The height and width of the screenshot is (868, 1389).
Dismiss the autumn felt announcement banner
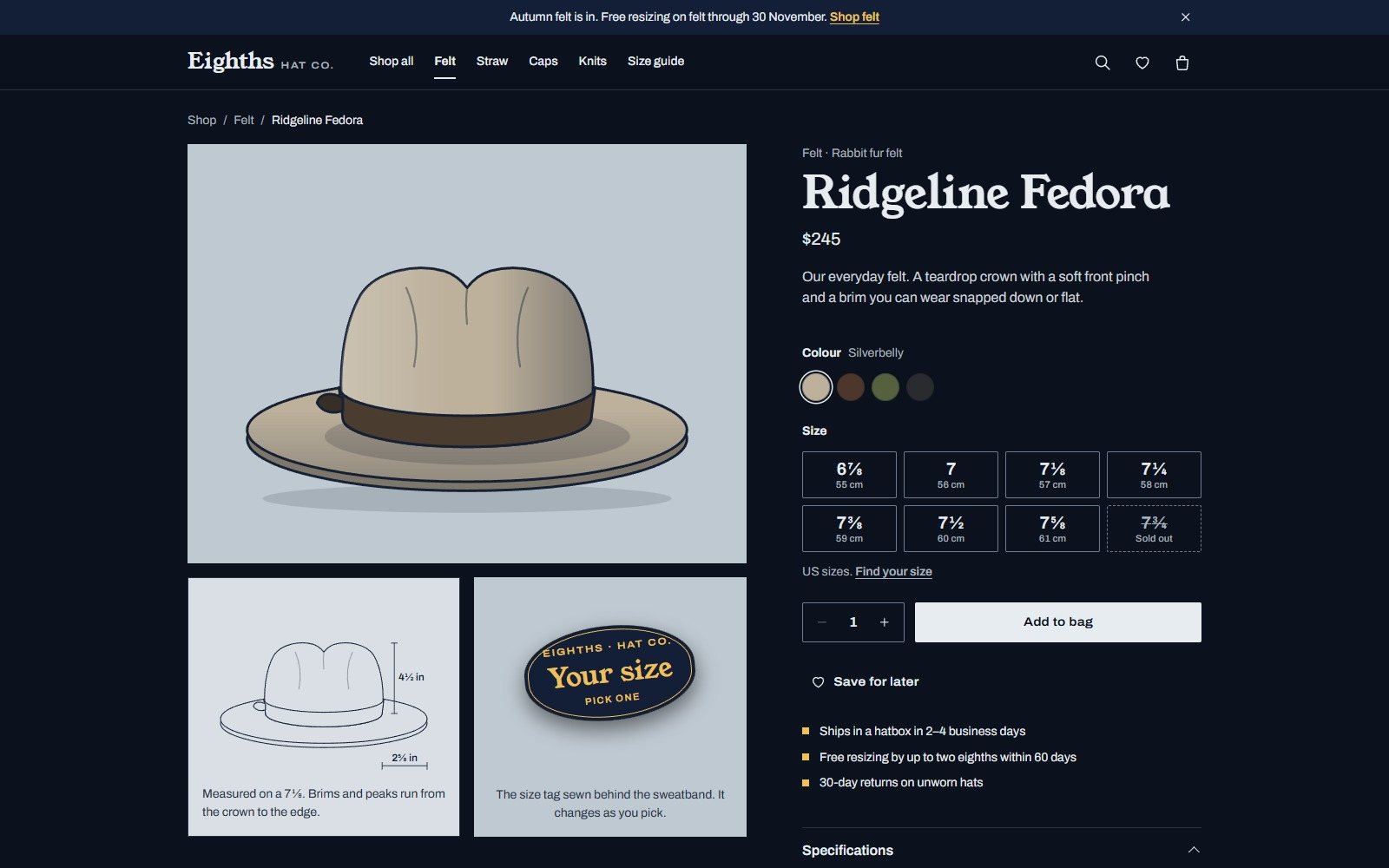pyautogui.click(x=1186, y=17)
